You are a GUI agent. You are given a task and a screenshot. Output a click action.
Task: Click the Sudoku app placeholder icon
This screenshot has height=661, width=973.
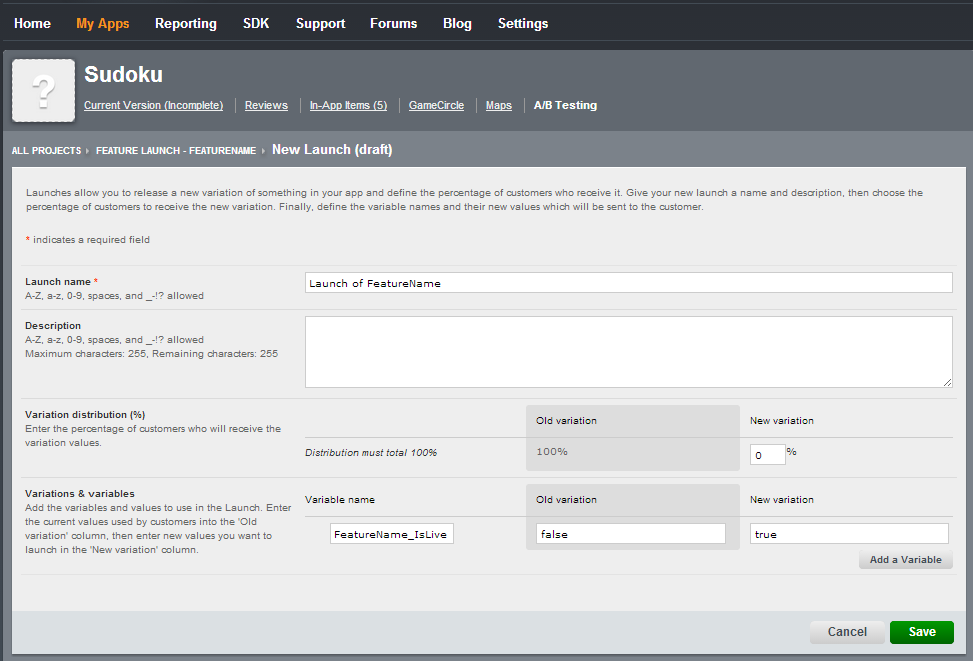[43, 90]
